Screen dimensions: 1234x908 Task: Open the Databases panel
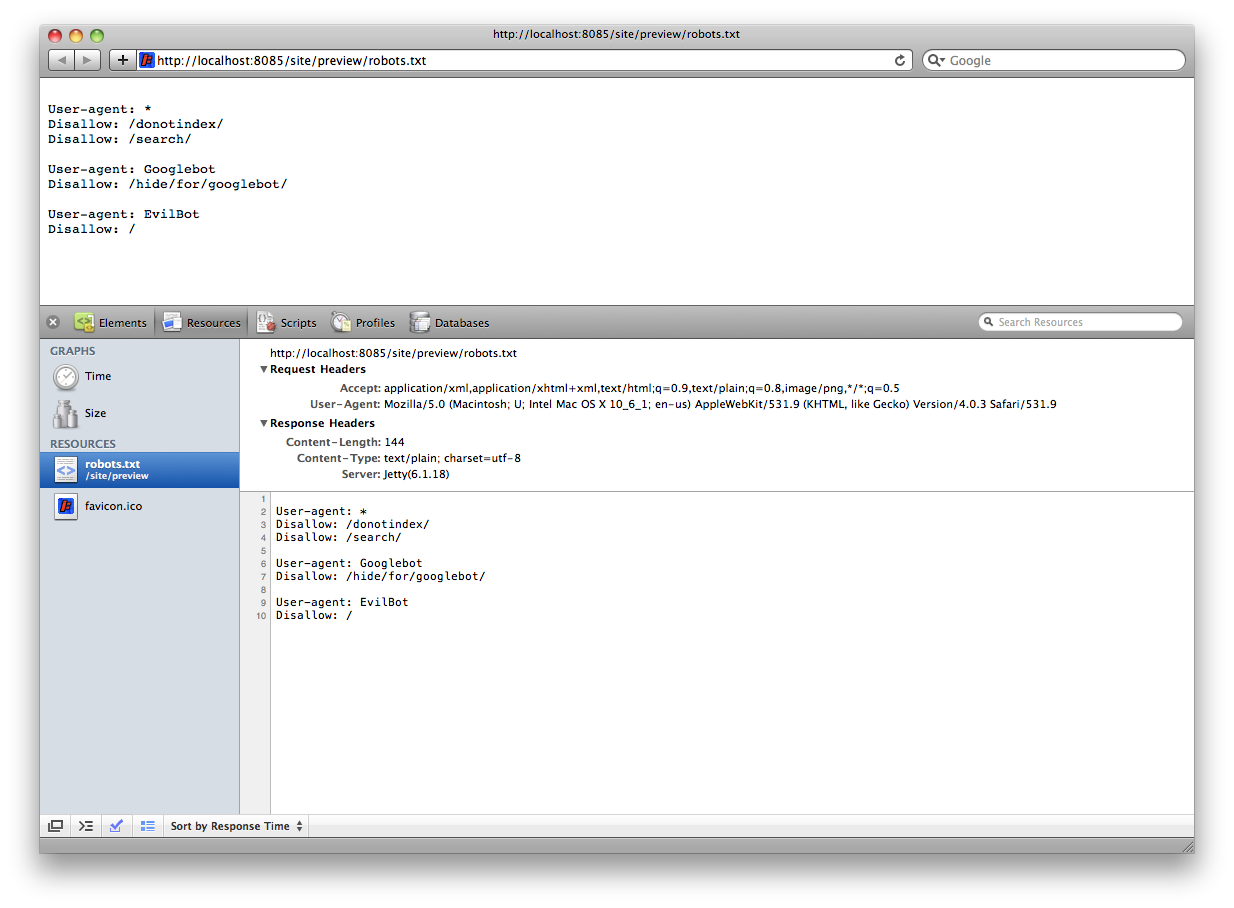point(450,322)
